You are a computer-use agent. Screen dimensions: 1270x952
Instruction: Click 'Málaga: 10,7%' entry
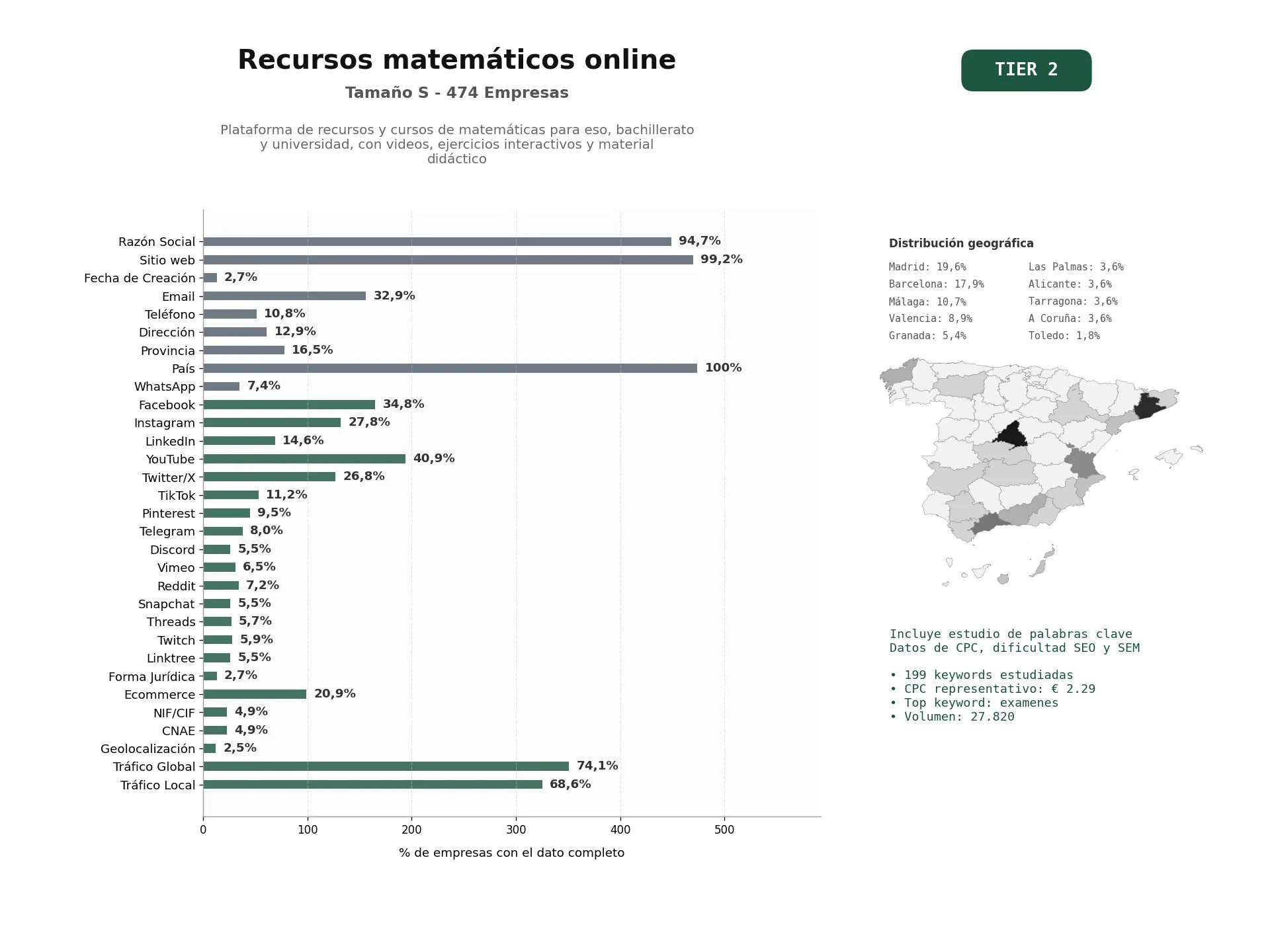pyautogui.click(x=927, y=301)
